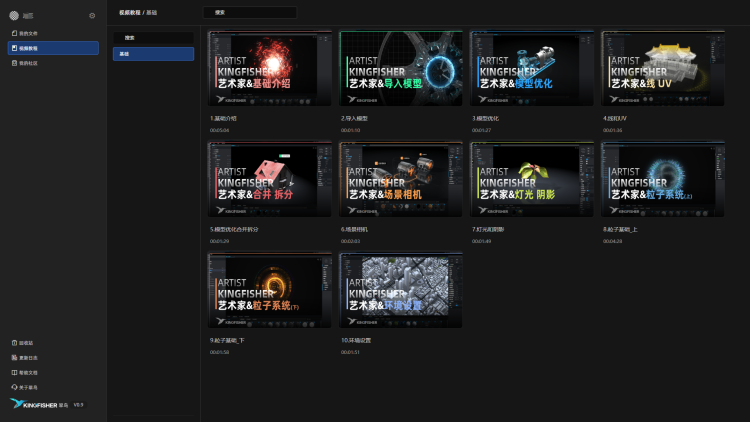Click the 00:04:28 duration text
This screenshot has height=422, width=750.
point(612,241)
